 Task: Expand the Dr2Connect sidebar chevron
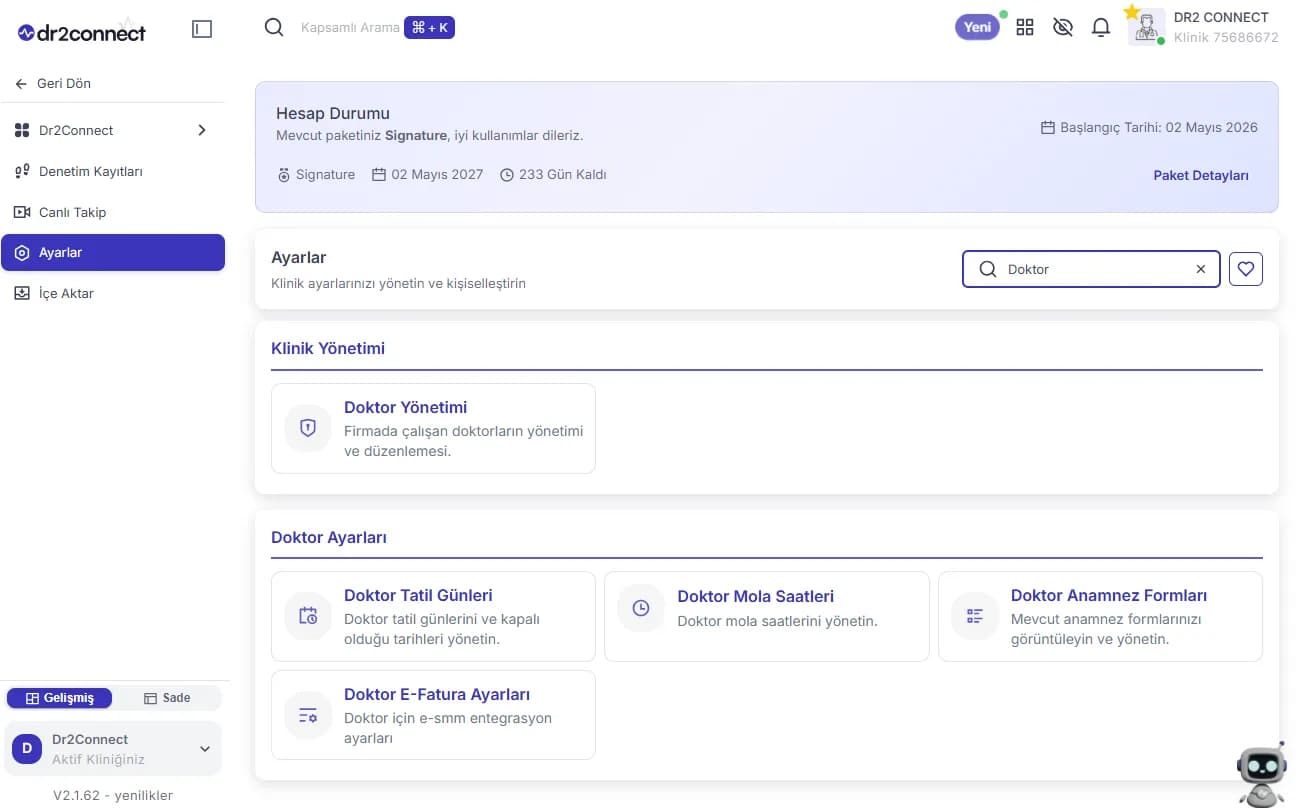pyautogui.click(x=202, y=130)
